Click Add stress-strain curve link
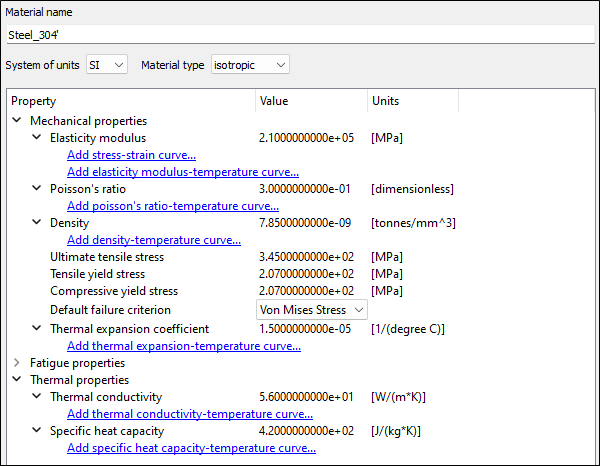The height and width of the screenshot is (466, 600). [x=131, y=155]
